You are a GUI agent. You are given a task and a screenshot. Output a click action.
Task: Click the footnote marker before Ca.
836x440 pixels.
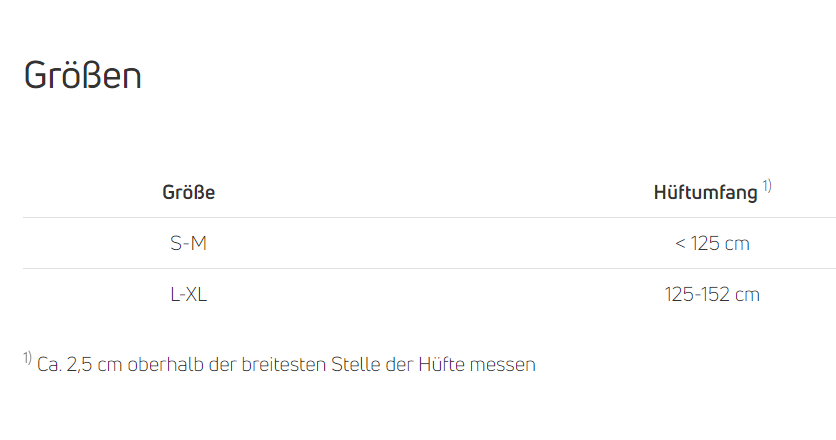tap(27, 358)
